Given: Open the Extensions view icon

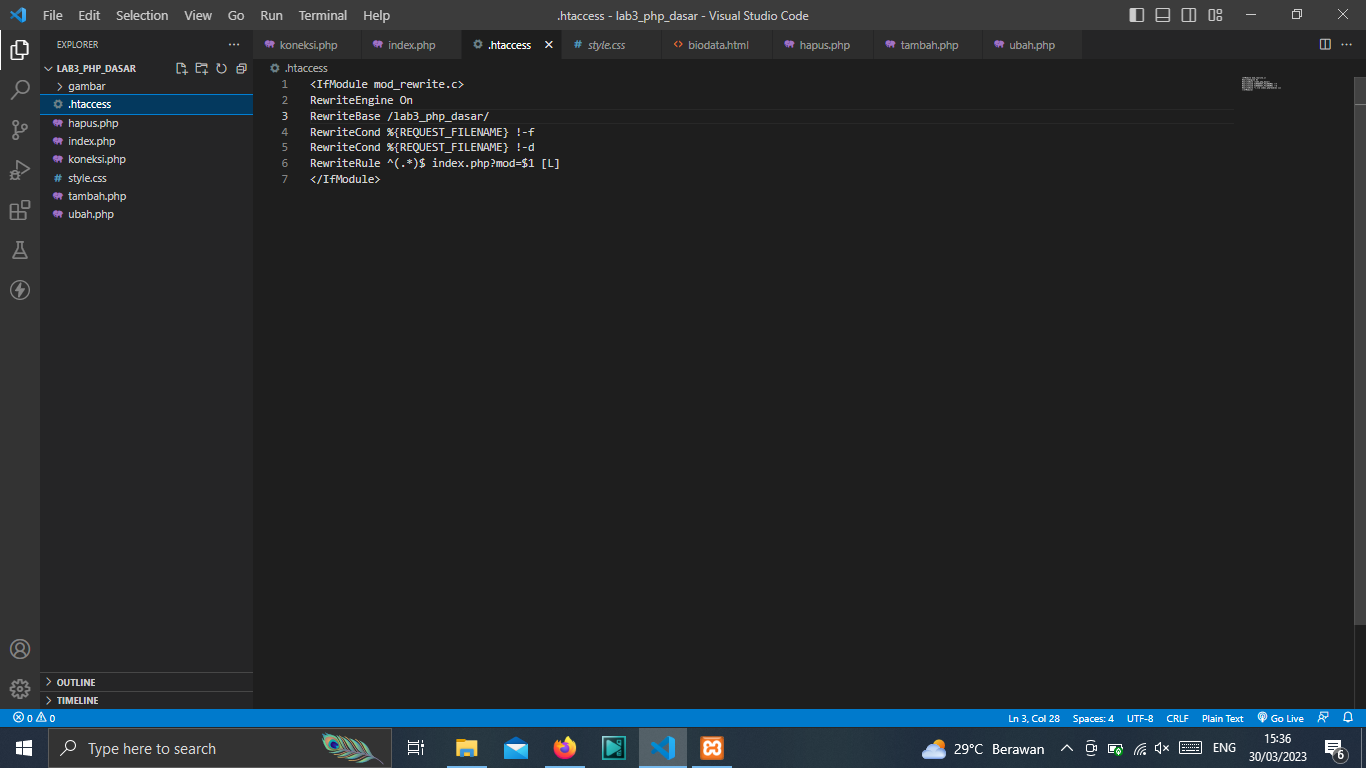Looking at the screenshot, I should click(20, 210).
